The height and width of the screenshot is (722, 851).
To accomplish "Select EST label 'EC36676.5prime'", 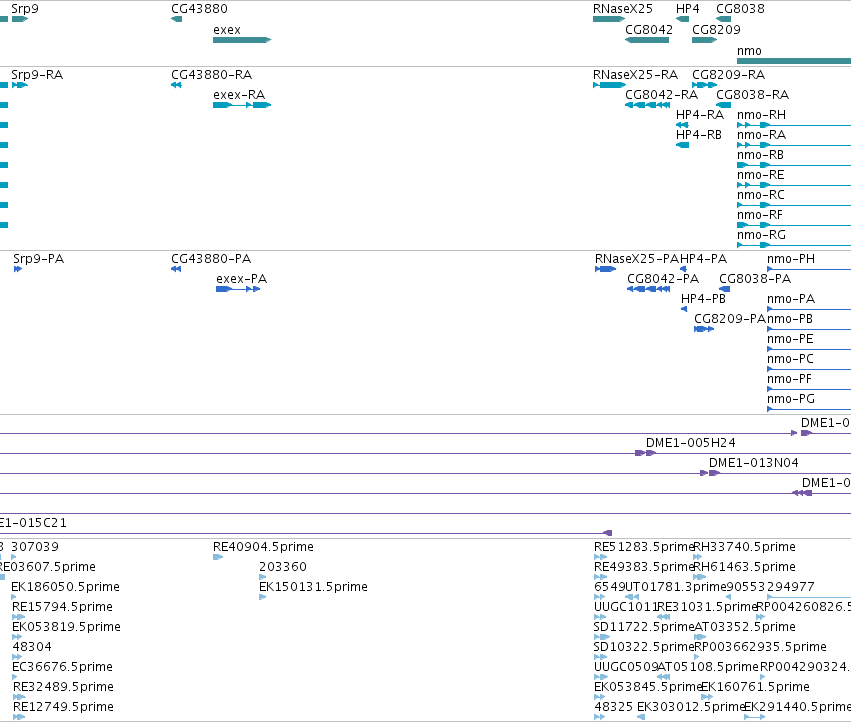I will 63,668.
